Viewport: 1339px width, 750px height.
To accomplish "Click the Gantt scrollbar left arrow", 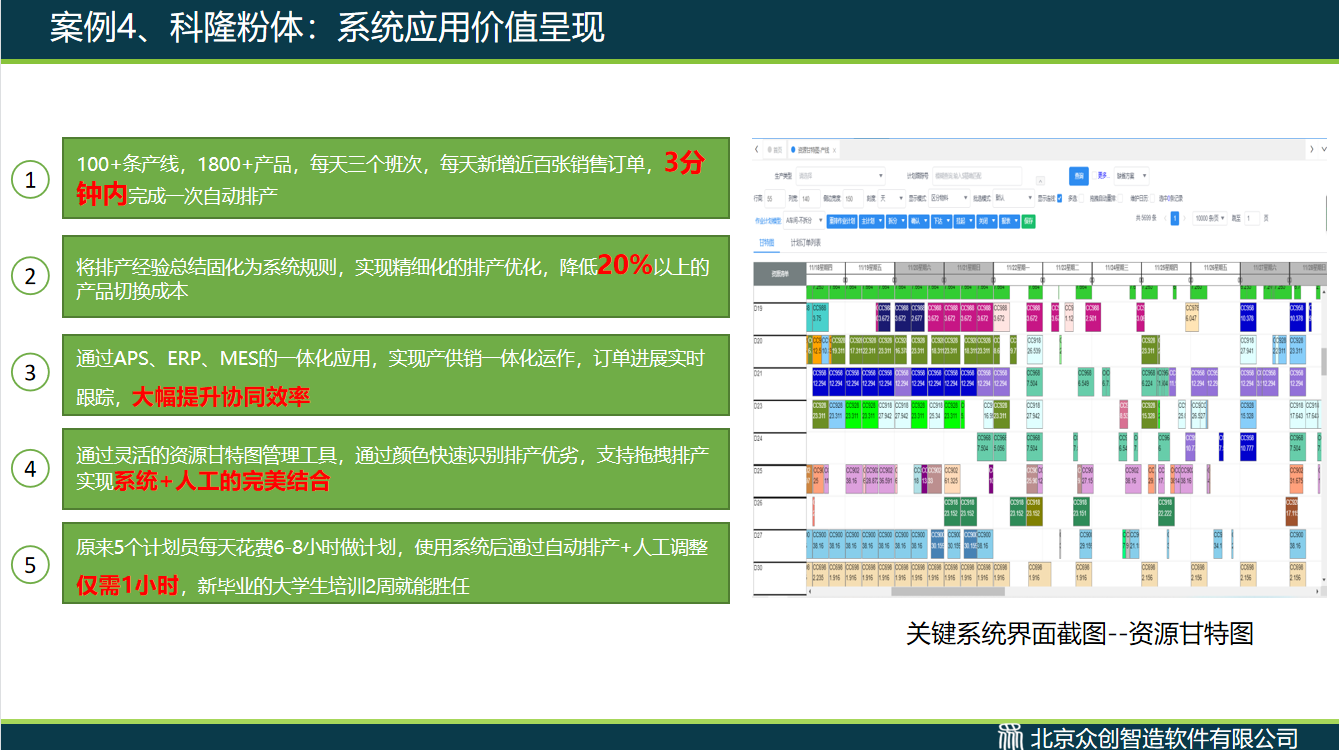I will [810, 591].
